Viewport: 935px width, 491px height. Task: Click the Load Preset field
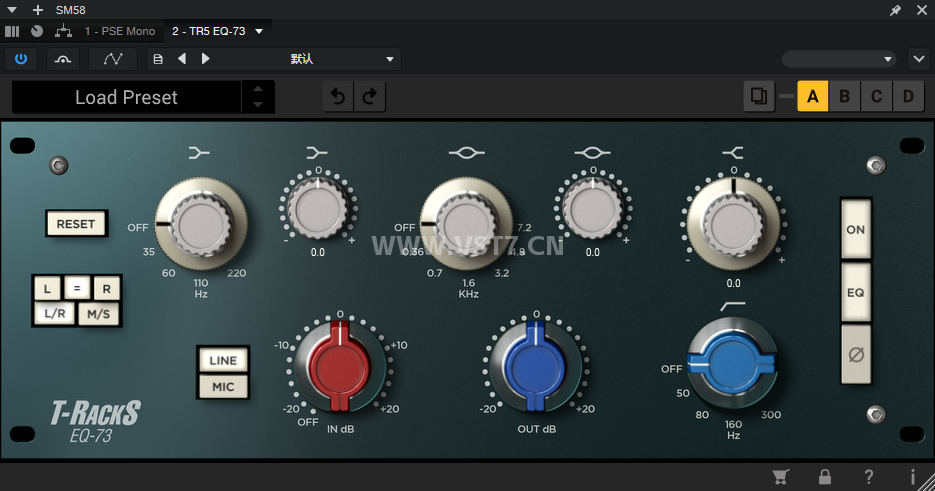click(x=126, y=97)
